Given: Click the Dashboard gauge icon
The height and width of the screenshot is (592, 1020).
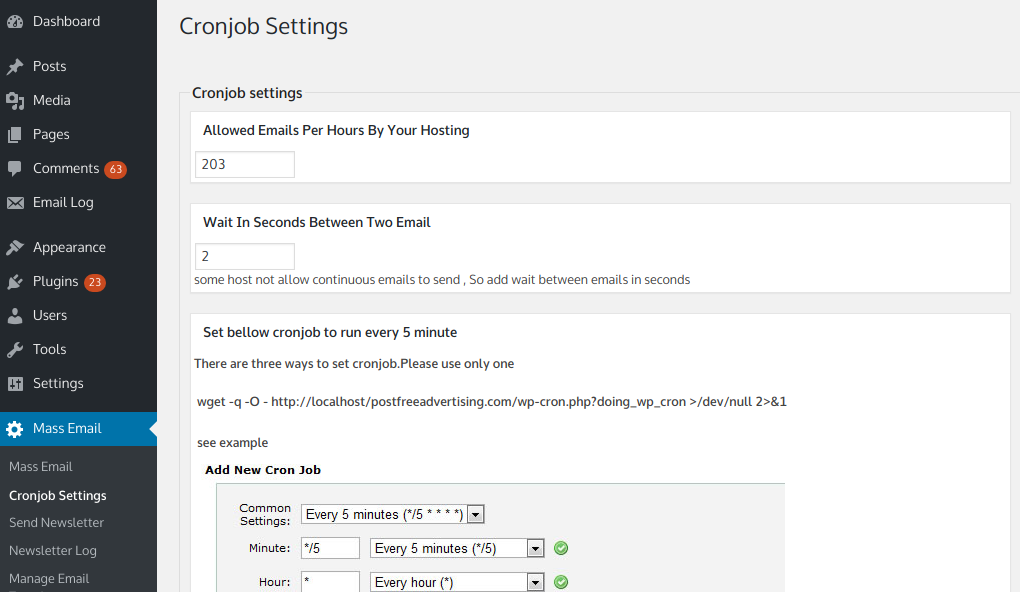Looking at the screenshot, I should pos(15,21).
